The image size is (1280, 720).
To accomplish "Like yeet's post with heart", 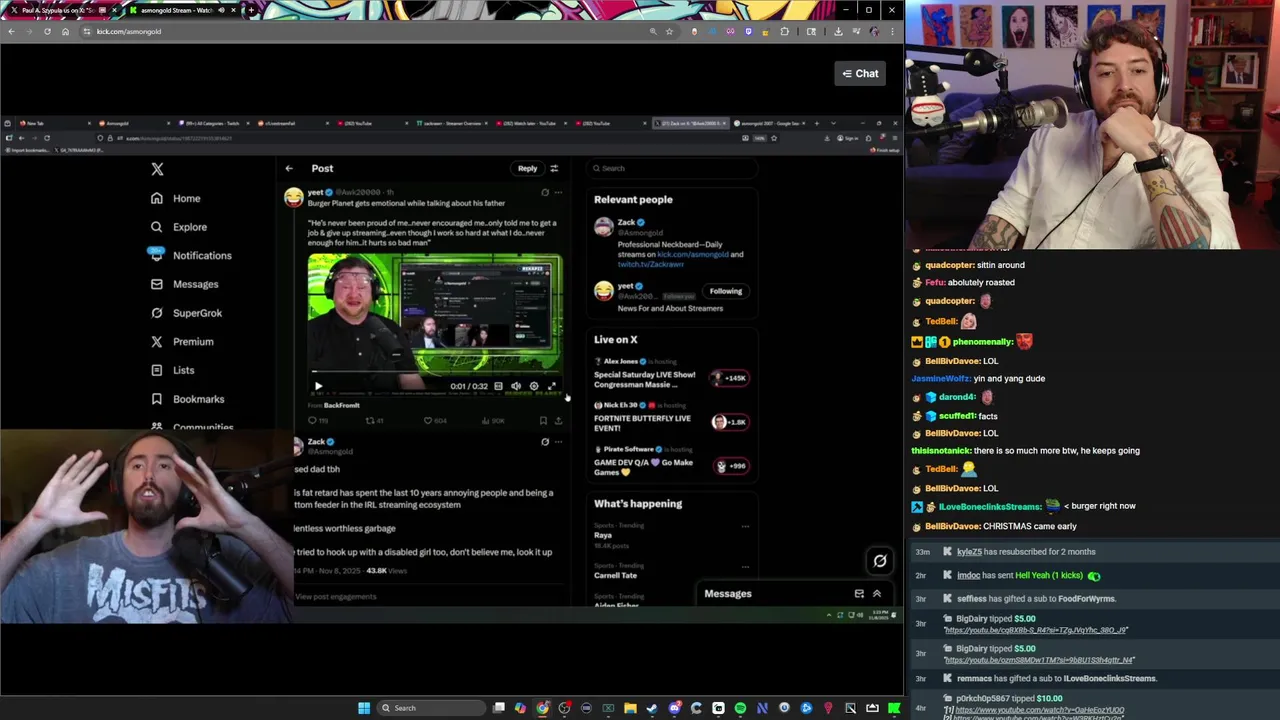I will pos(428,421).
